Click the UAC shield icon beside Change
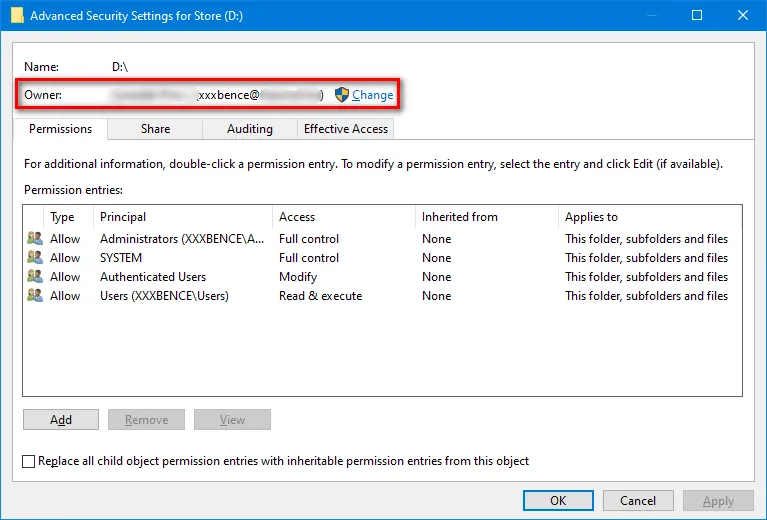The width and height of the screenshot is (767, 520). click(x=342, y=94)
